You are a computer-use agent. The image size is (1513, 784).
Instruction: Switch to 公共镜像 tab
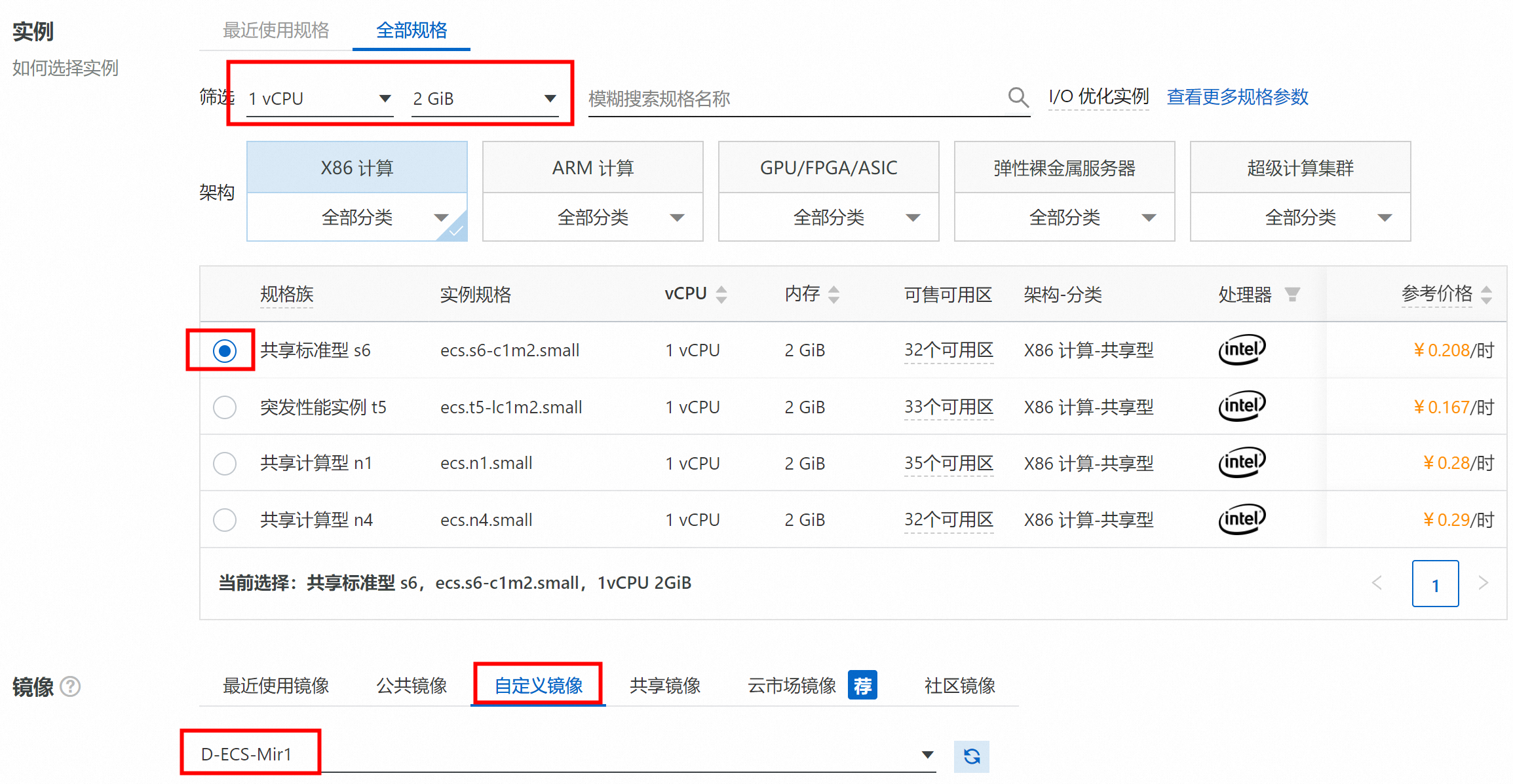coord(412,686)
